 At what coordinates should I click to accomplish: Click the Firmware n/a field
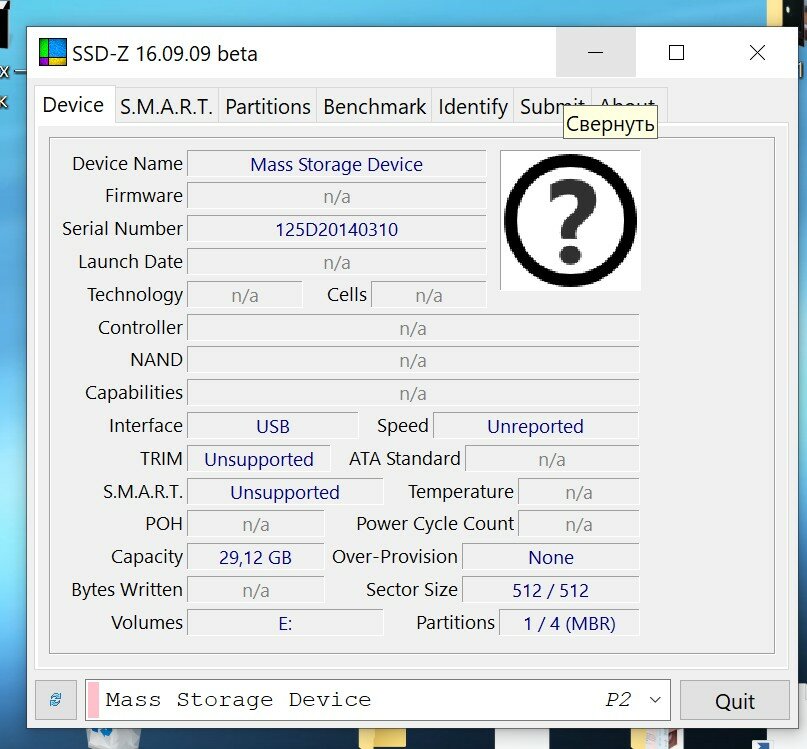(337, 196)
